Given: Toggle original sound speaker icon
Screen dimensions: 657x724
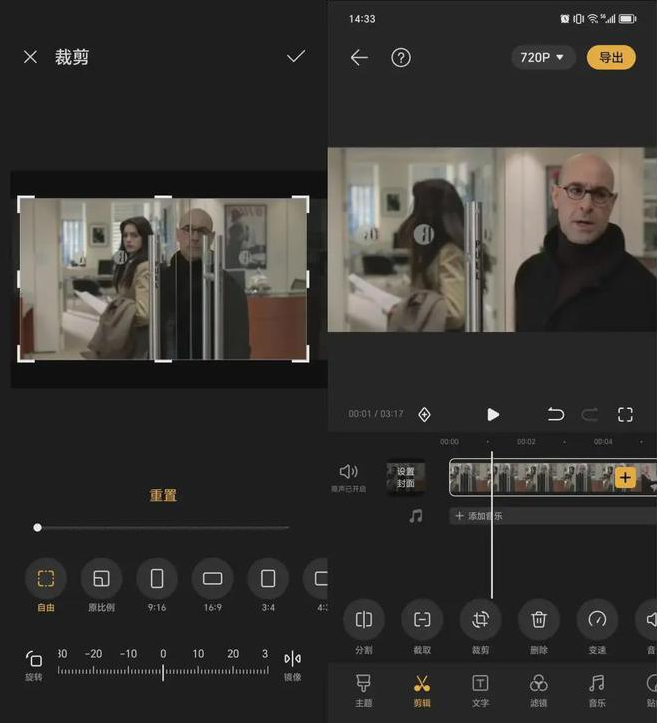Looking at the screenshot, I should (x=349, y=471).
